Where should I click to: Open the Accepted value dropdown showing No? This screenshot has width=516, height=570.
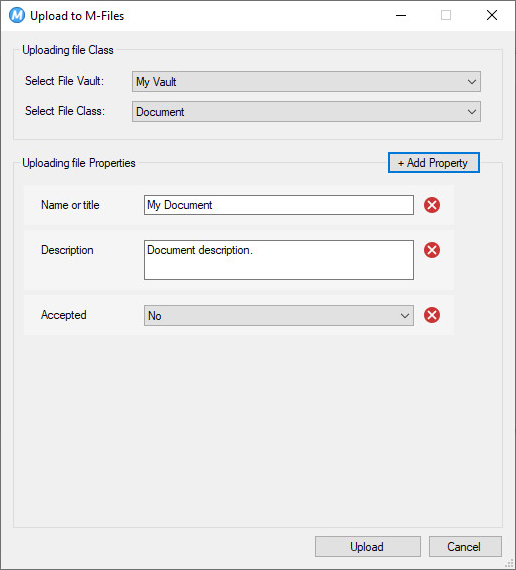pyautogui.click(x=279, y=316)
